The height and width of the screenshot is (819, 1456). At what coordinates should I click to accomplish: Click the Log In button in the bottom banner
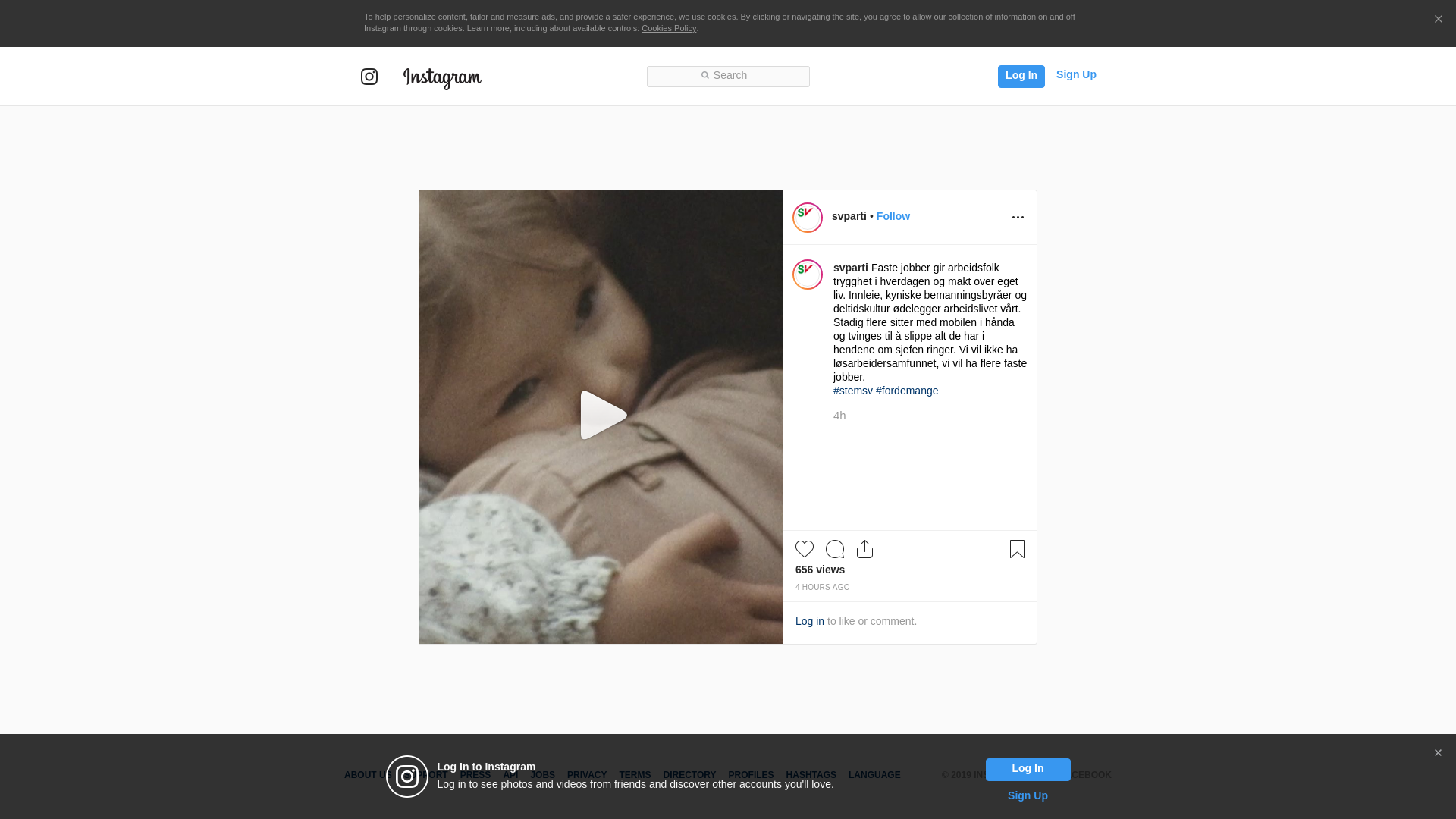click(x=1028, y=770)
